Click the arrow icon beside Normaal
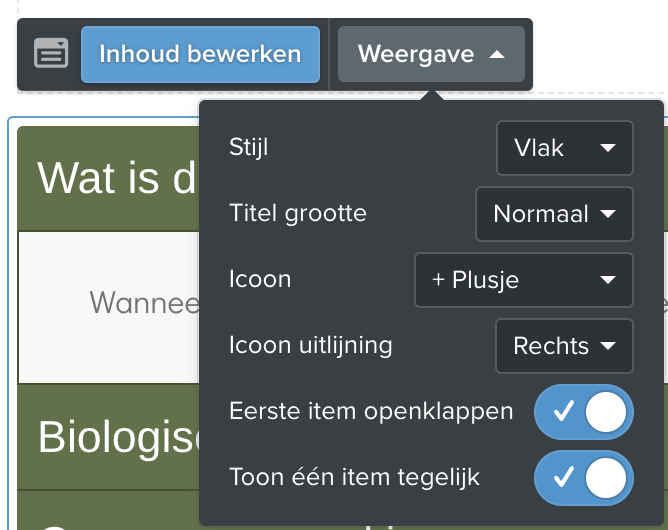Image resolution: width=668 pixels, height=530 pixels. pyautogui.click(x=608, y=214)
